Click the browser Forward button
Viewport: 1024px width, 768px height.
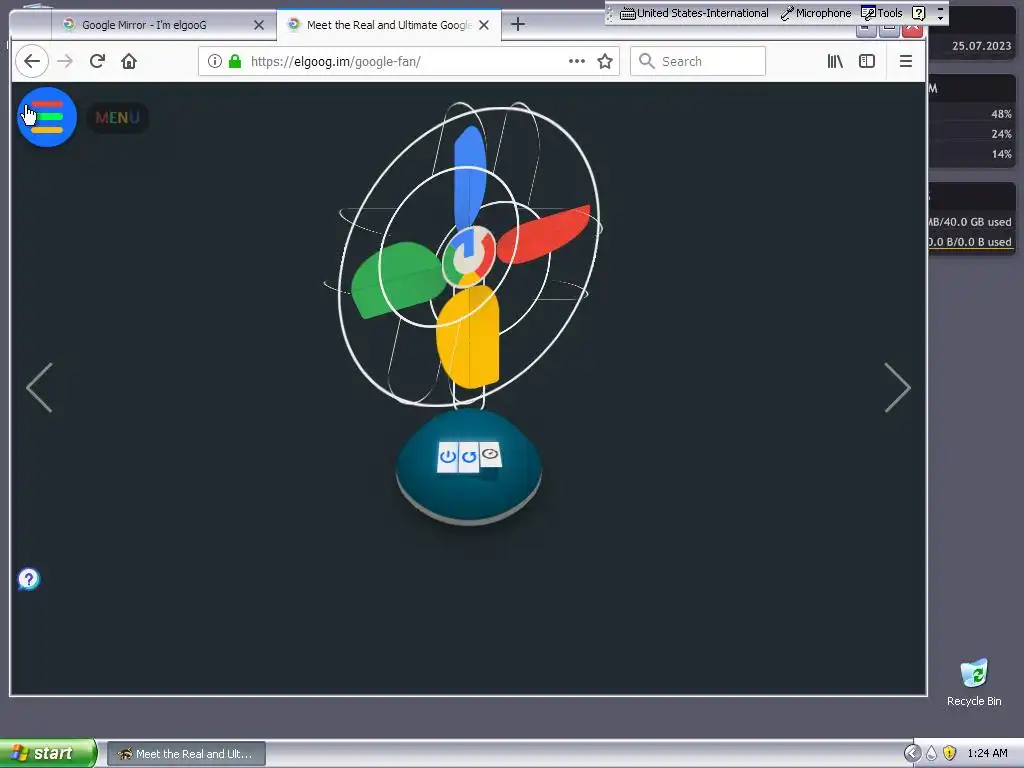click(65, 61)
